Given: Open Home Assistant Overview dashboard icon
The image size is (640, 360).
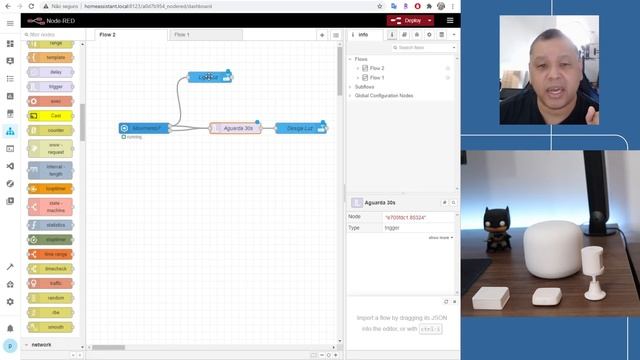Looking at the screenshot, I should tap(10, 44).
